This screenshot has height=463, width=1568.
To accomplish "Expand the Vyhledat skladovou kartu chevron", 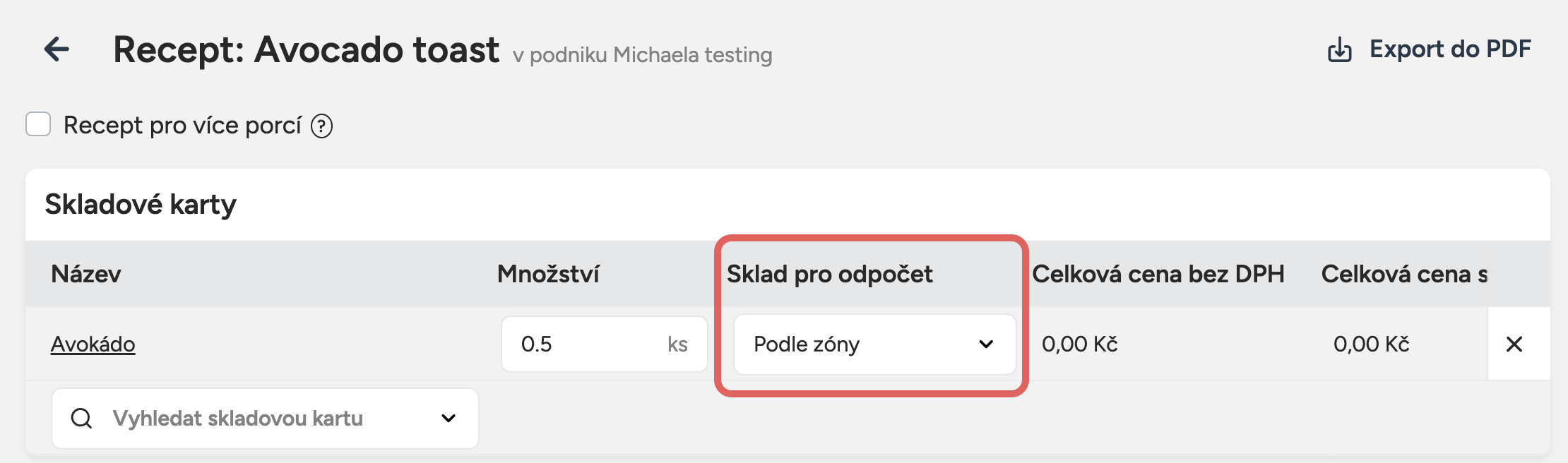I will pos(448,419).
